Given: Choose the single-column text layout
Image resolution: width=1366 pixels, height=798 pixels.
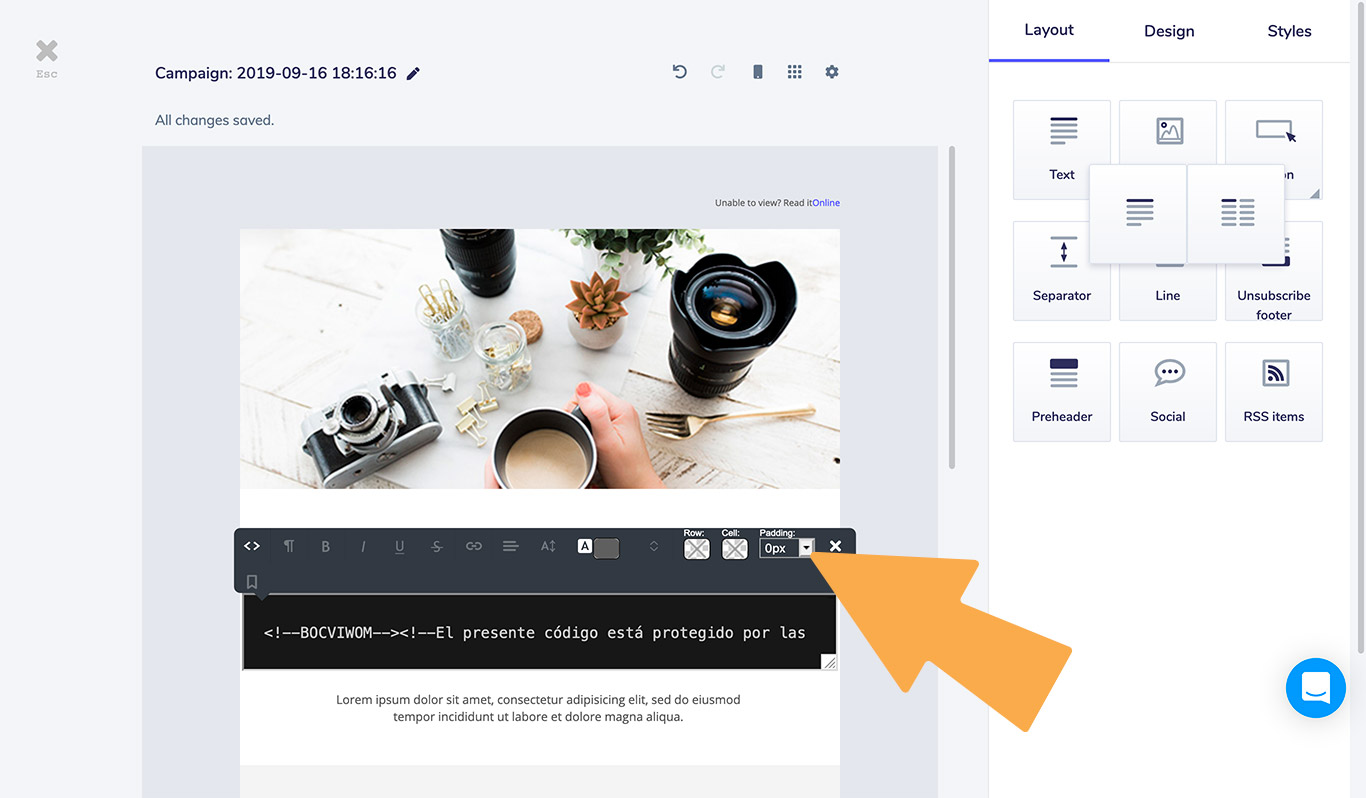Looking at the screenshot, I should pos(1139,213).
